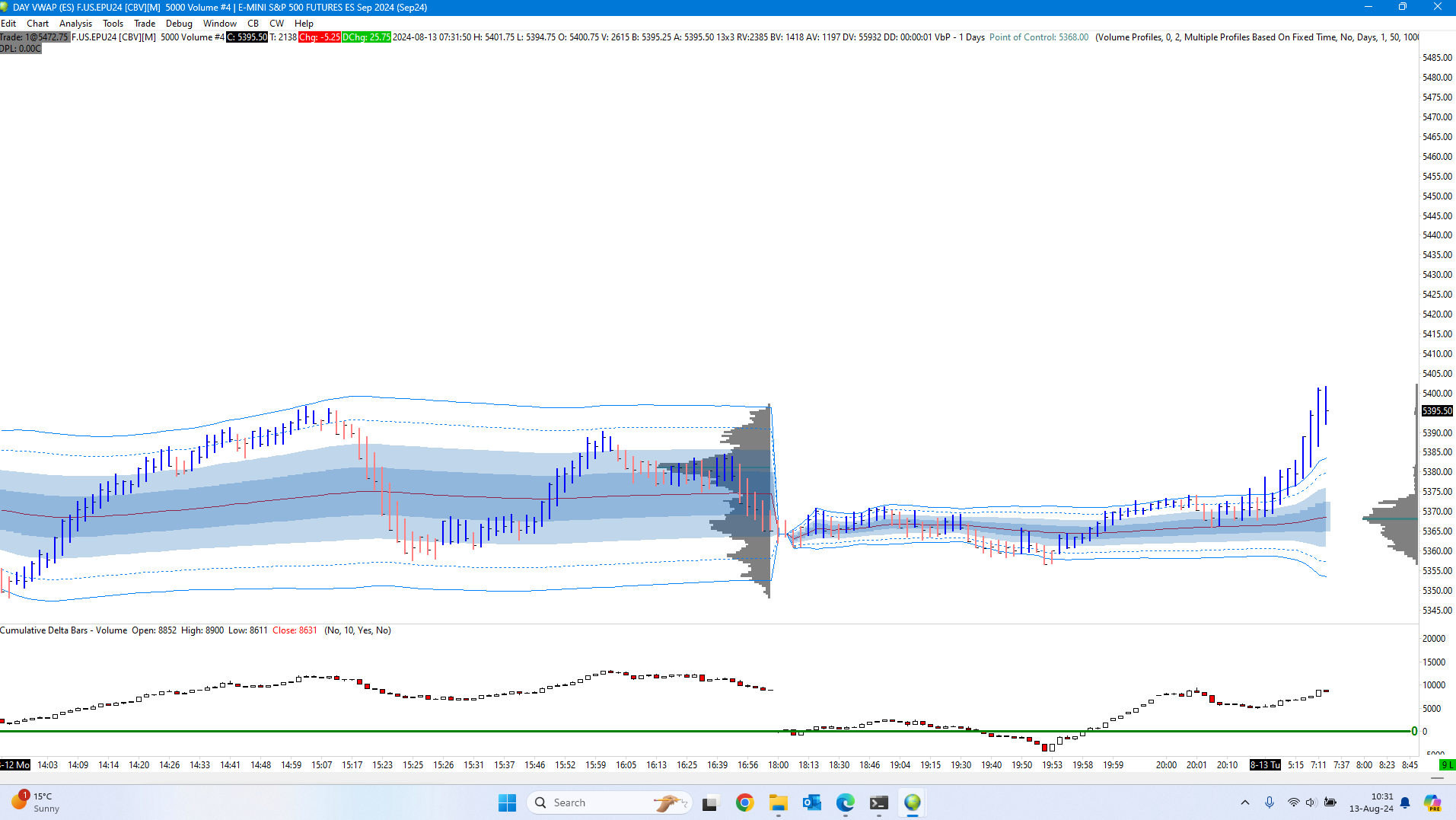Open Task View from the taskbar
The height and width of the screenshot is (820, 1456).
tap(710, 802)
